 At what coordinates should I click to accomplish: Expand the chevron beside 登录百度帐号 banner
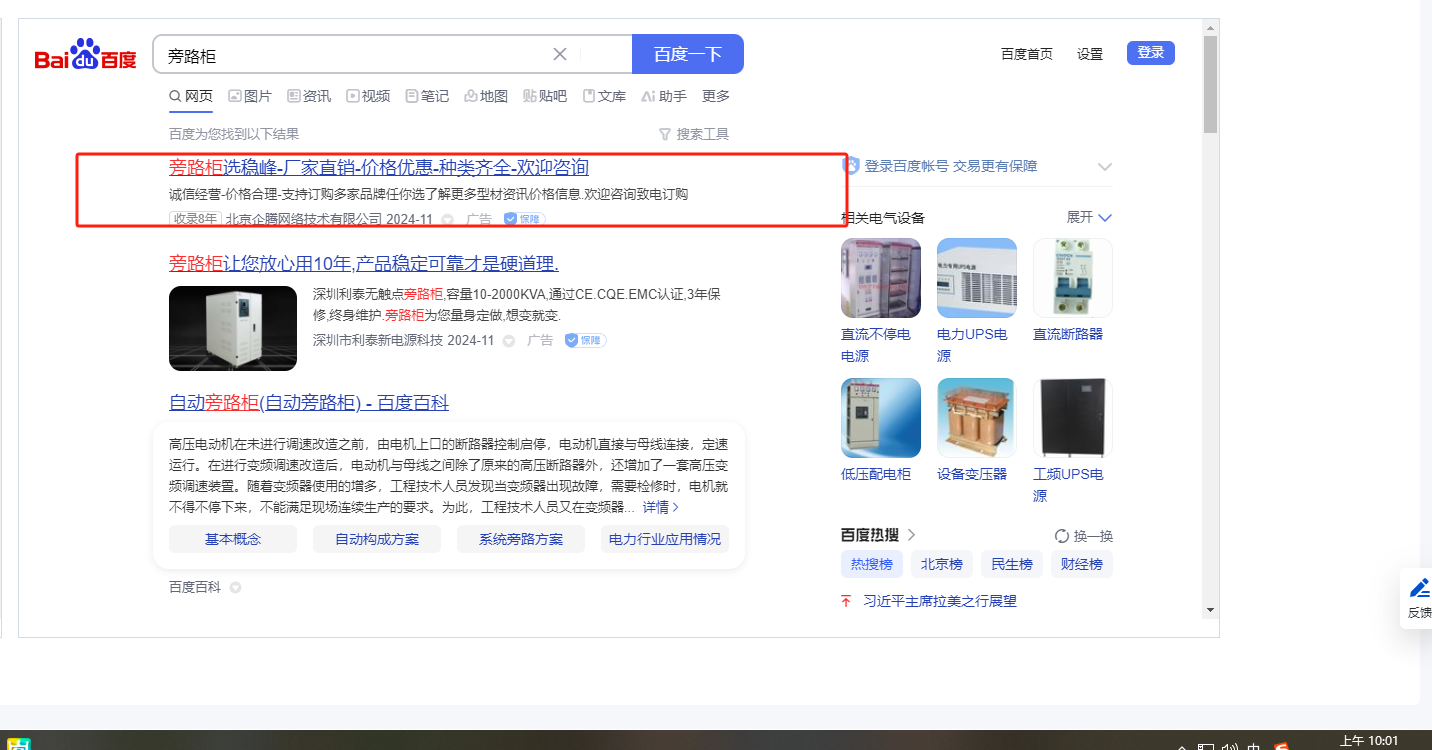coord(1105,166)
